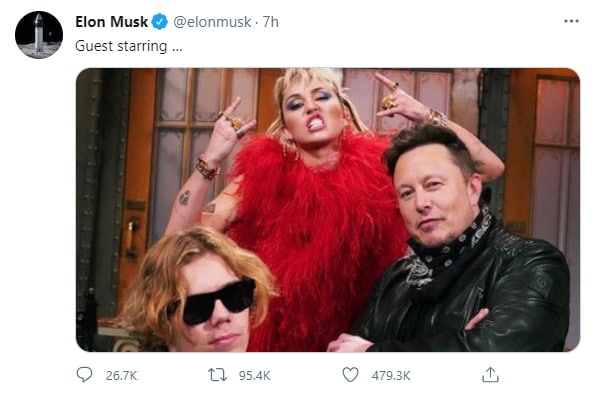Like the tweet with the heart icon
596x397 pixels.
tap(350, 375)
